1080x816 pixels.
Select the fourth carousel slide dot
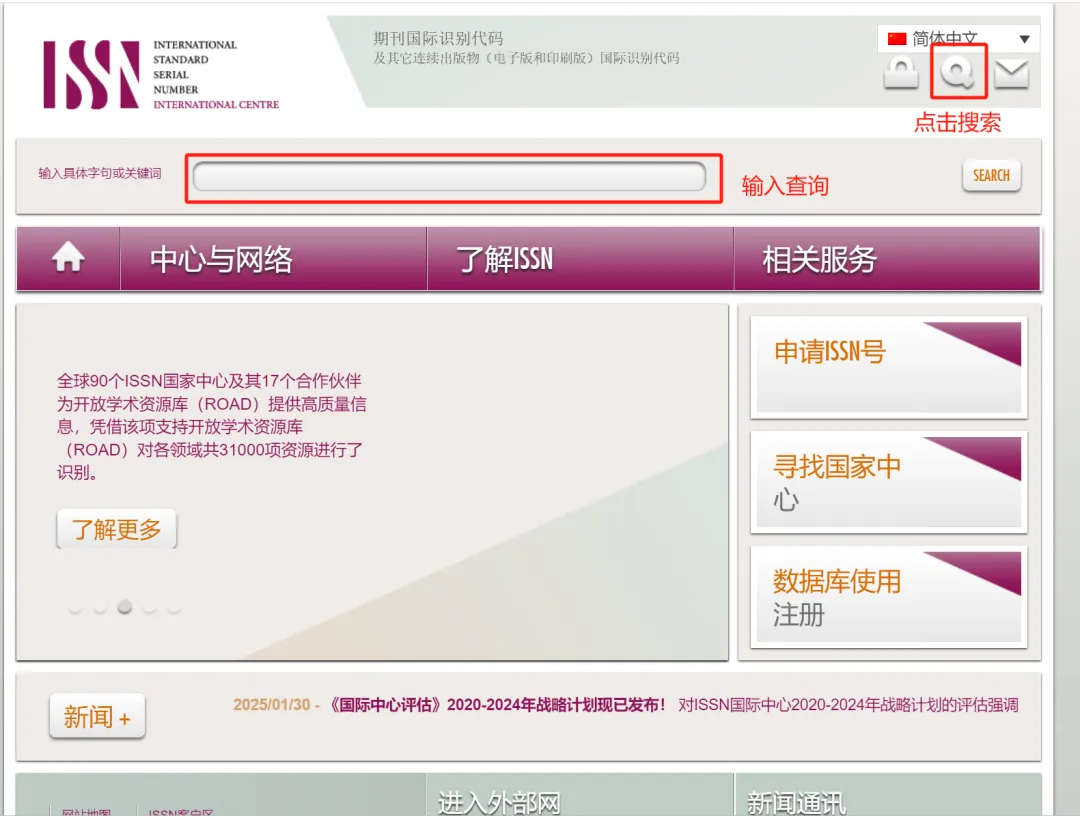pos(150,607)
